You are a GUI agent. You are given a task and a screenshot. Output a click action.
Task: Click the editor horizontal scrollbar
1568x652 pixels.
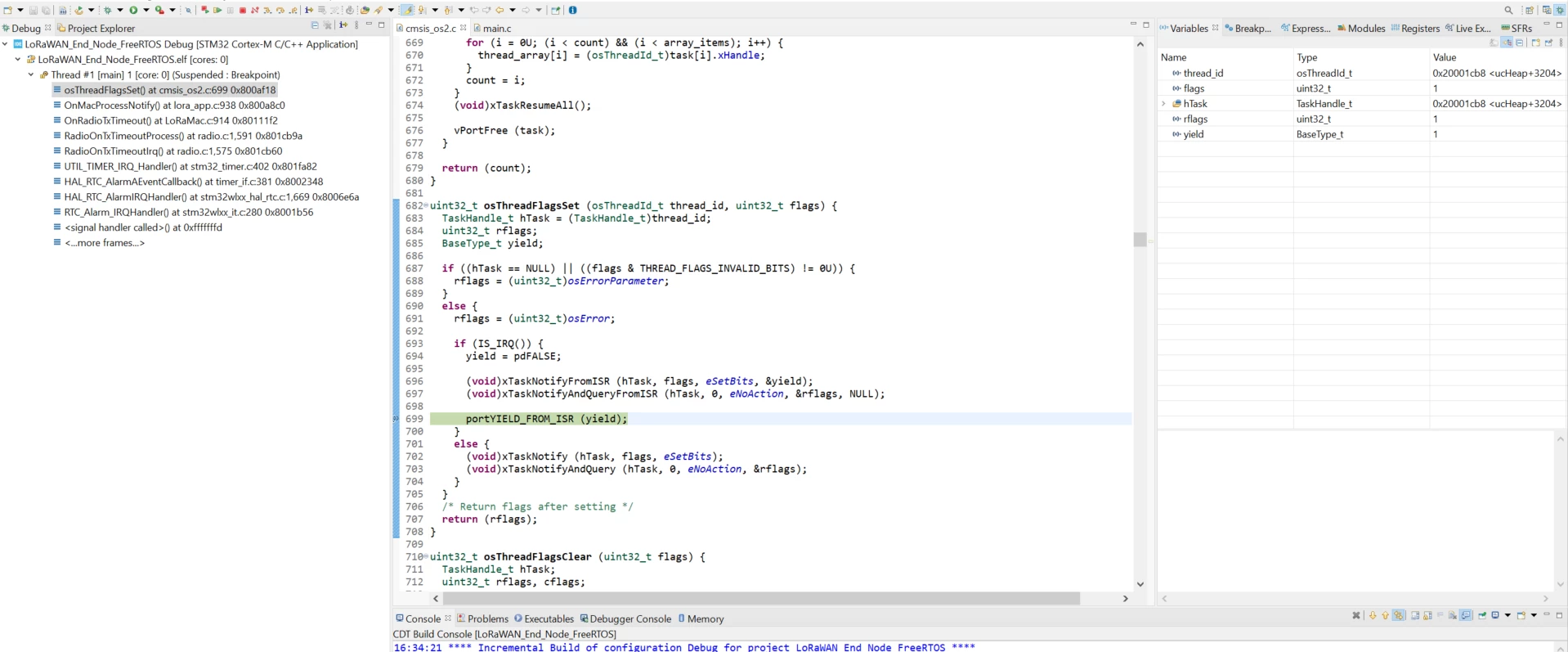(761, 599)
